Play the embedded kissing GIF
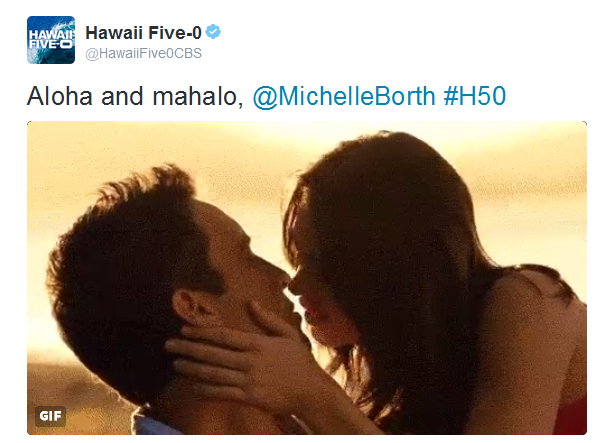Viewport: 612px width, 443px height. pos(307,278)
